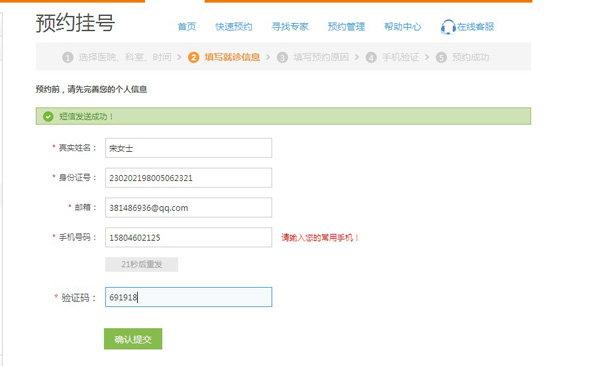Open the 帮助中心 navigation link

(x=403, y=26)
